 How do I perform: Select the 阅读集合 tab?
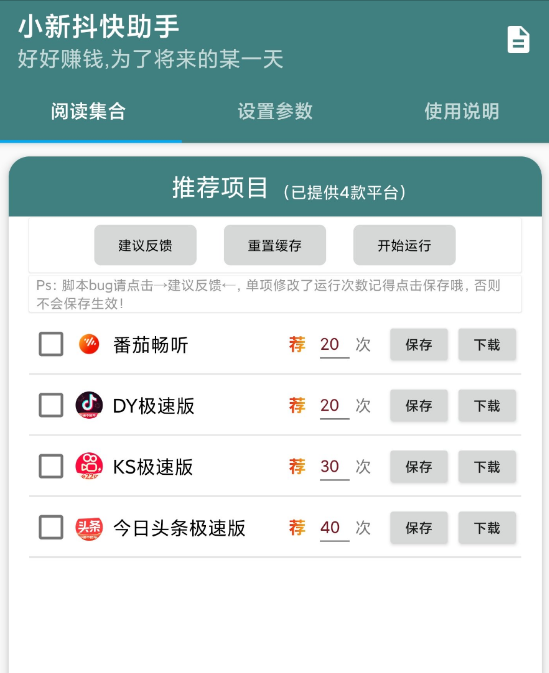click(88, 112)
